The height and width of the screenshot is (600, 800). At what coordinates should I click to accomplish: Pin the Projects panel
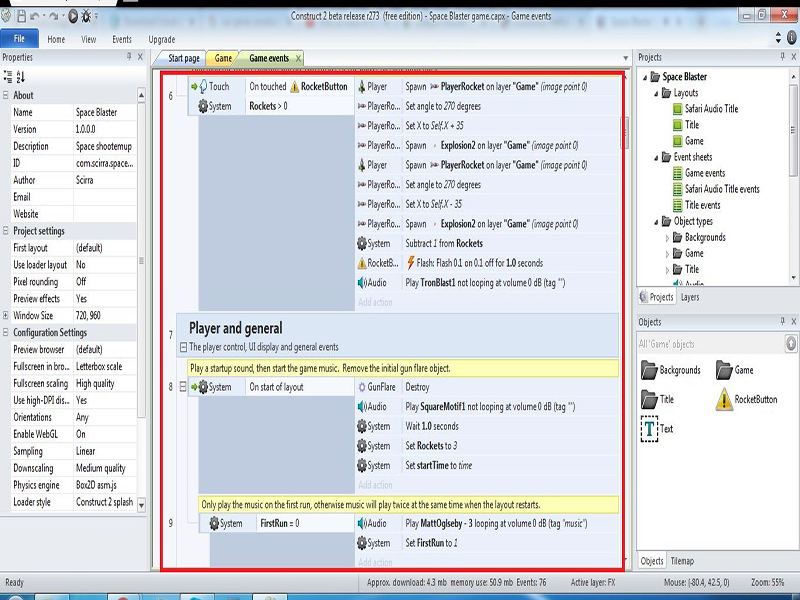783,57
